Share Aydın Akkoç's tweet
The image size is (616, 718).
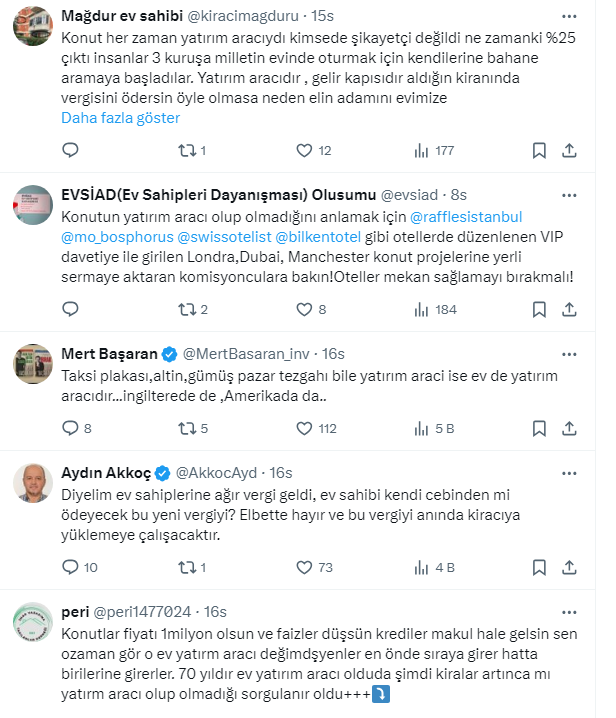tap(569, 567)
